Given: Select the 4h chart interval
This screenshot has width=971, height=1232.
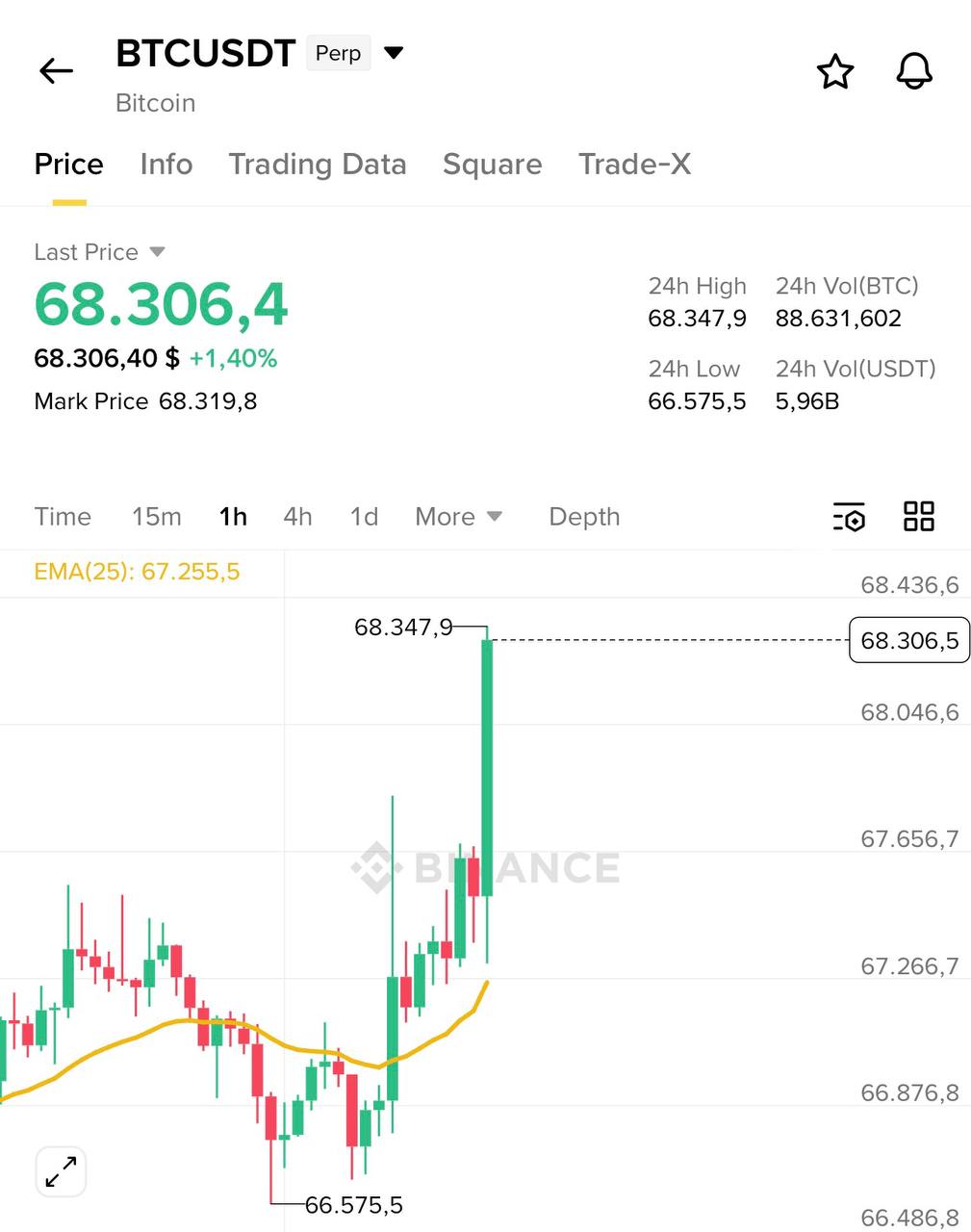Looking at the screenshot, I should [x=297, y=517].
